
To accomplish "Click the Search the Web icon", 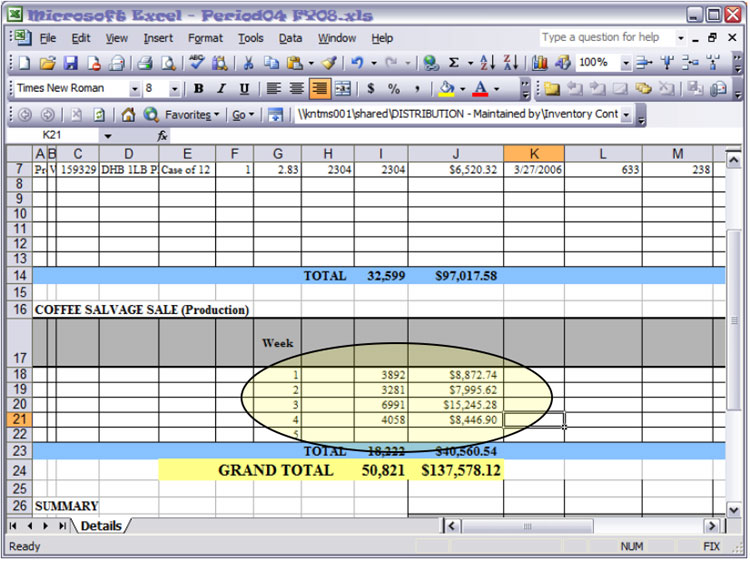I will click(151, 115).
